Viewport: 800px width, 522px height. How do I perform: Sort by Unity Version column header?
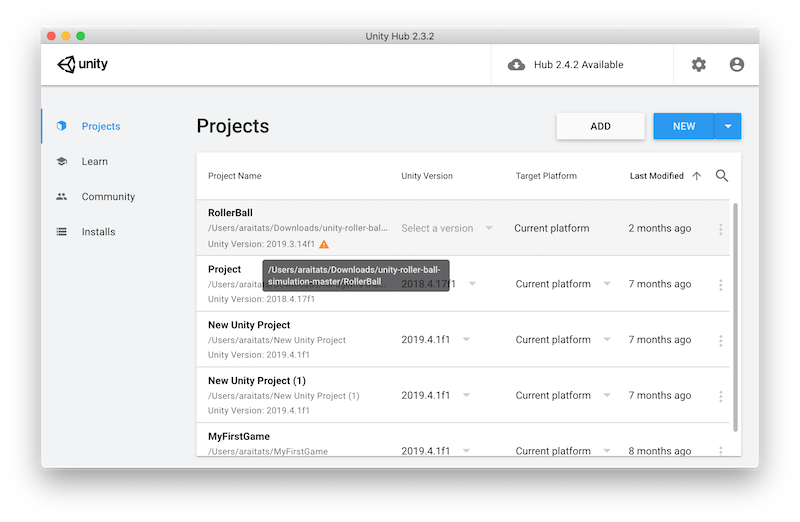(x=427, y=176)
